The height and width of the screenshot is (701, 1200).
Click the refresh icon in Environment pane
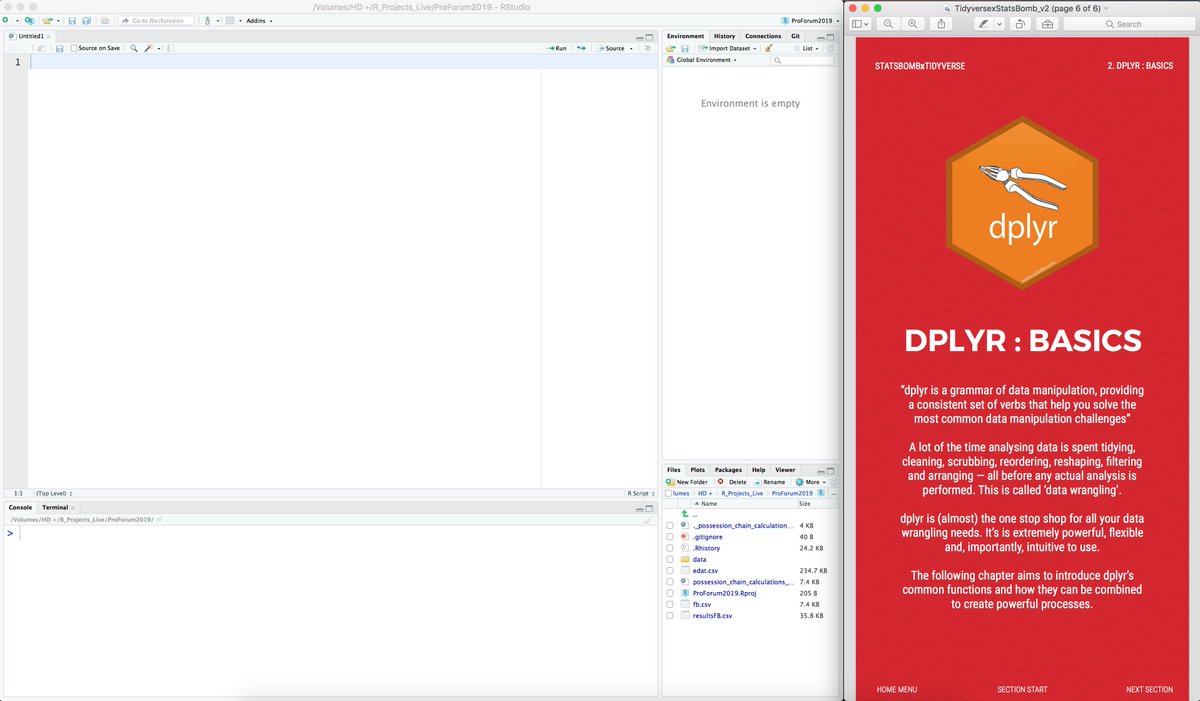pos(830,48)
